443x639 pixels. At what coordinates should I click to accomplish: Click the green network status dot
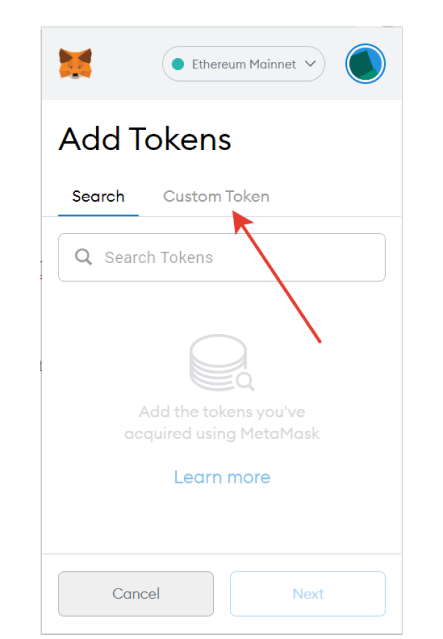point(178,64)
